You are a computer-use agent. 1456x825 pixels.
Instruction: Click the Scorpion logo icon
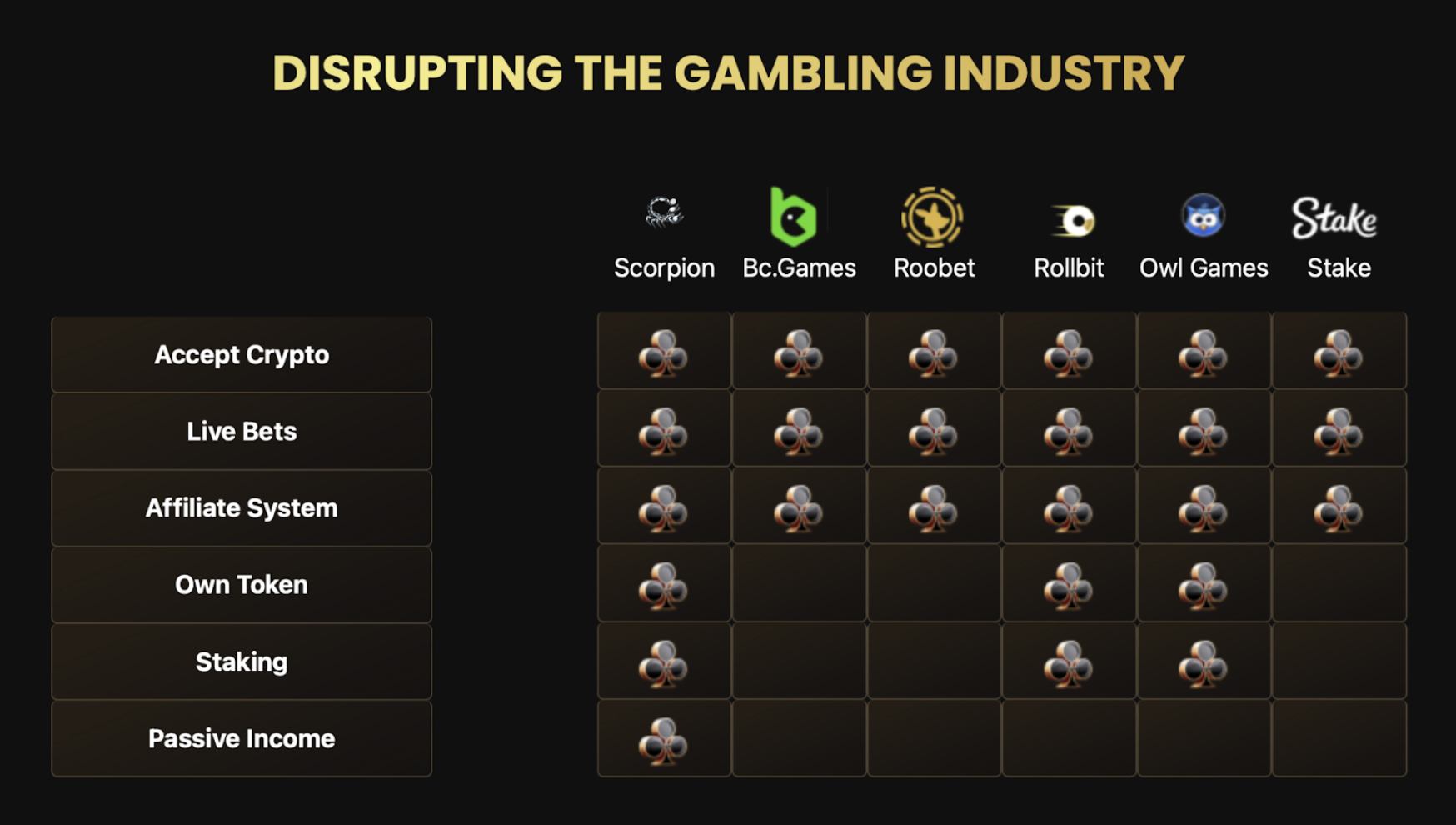pyautogui.click(x=664, y=212)
